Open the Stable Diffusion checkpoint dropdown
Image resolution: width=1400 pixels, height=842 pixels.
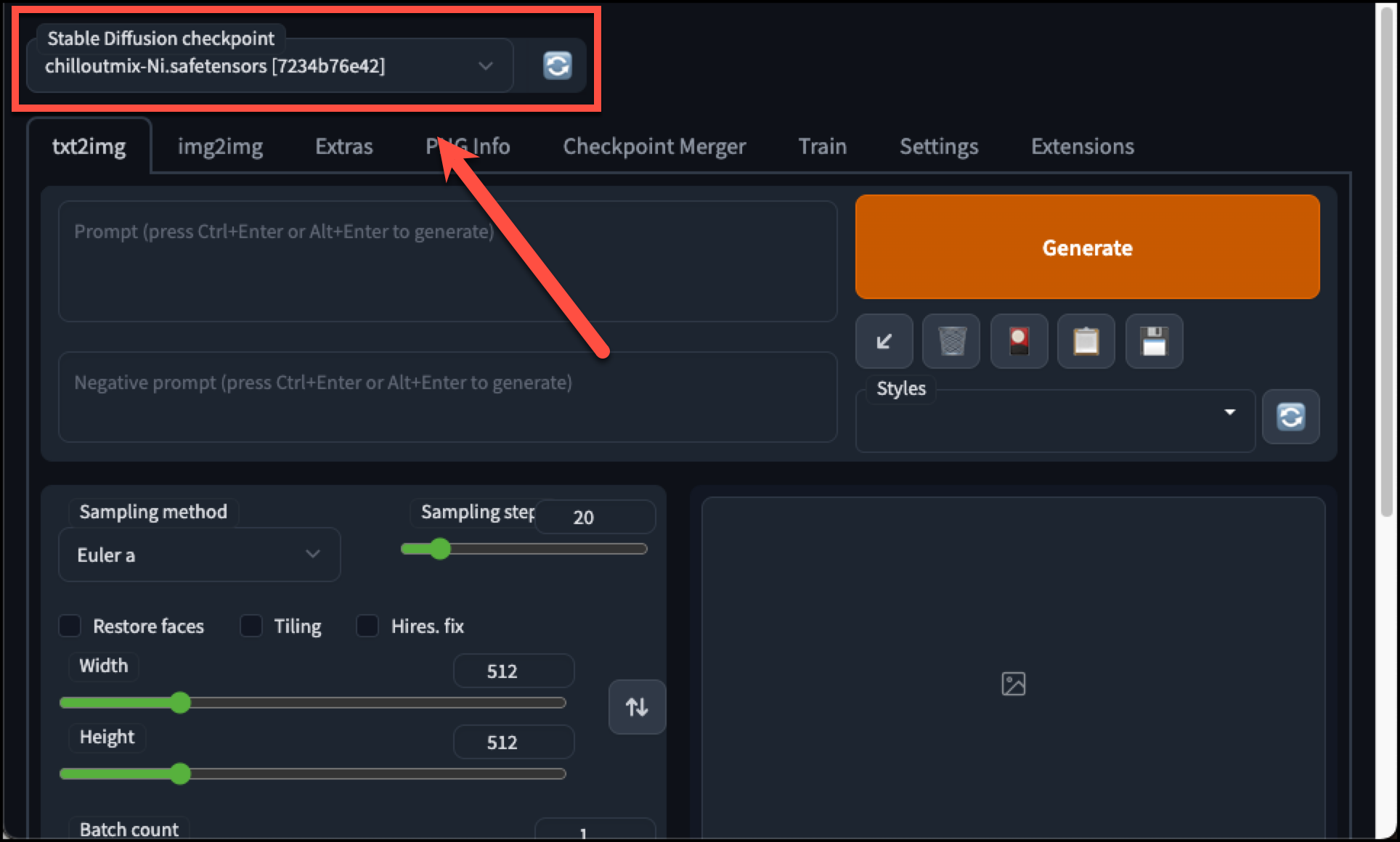tap(270, 66)
